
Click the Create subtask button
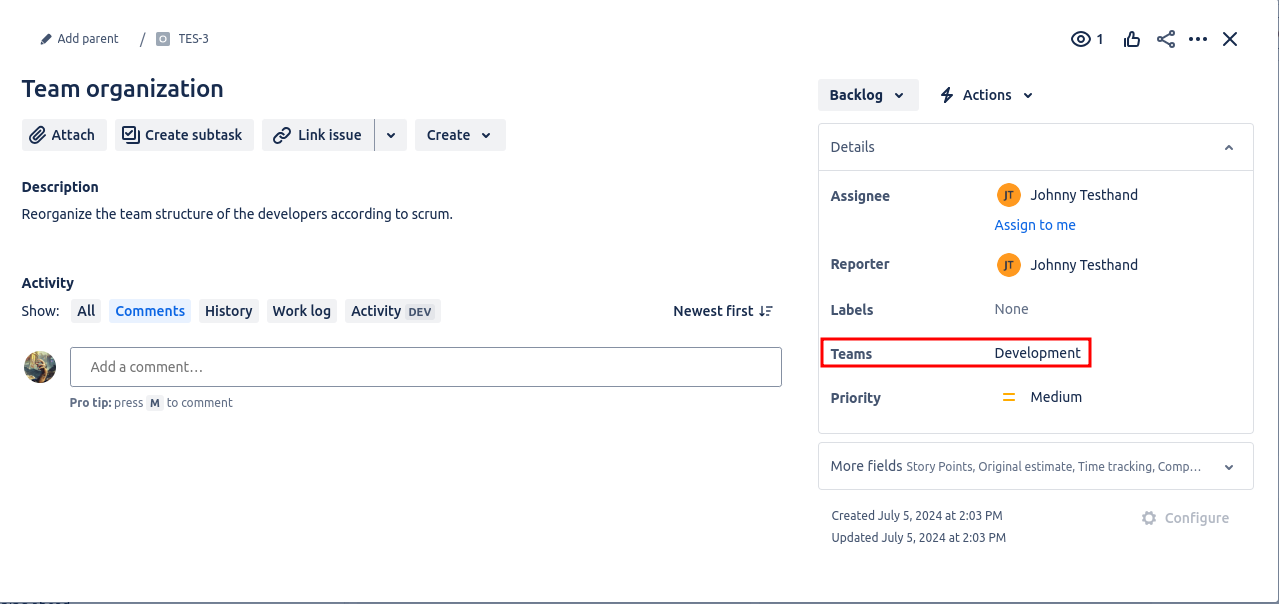pyautogui.click(x=184, y=135)
